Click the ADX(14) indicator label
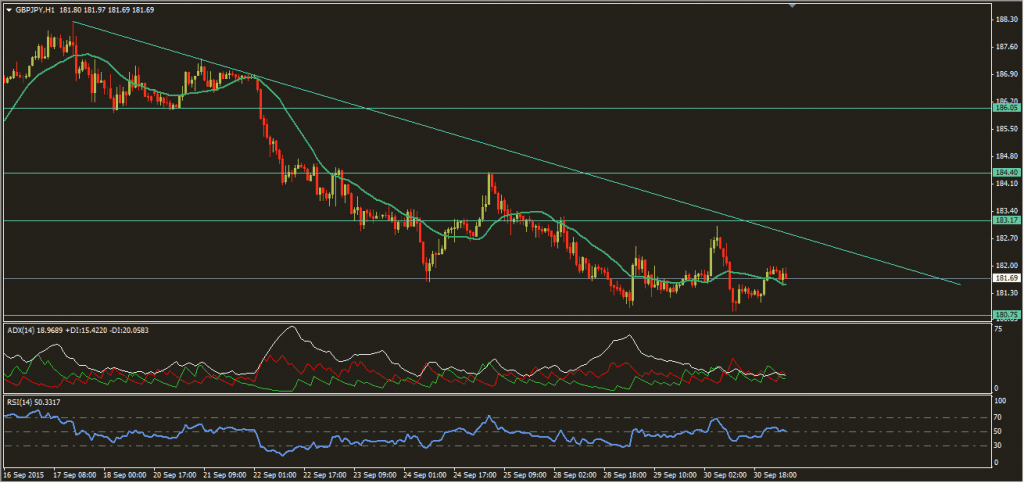This screenshot has height=483, width=1024. click(19, 331)
